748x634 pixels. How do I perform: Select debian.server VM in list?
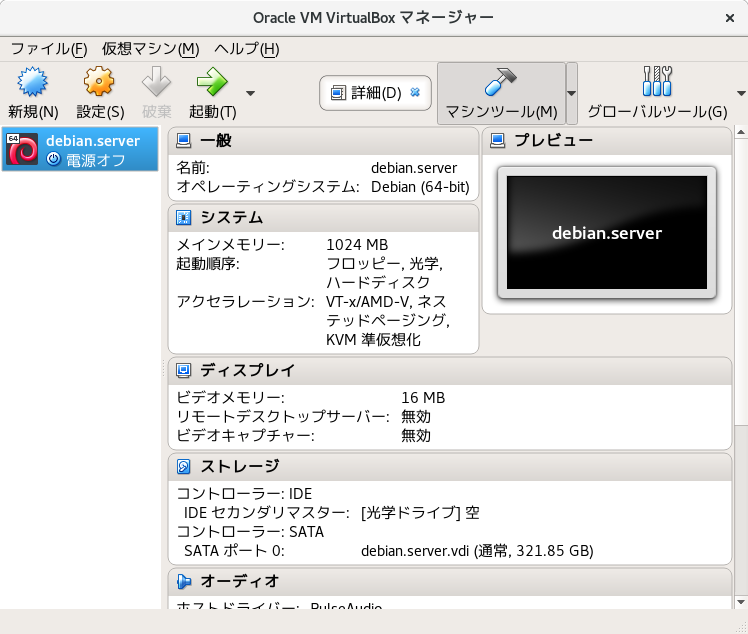tap(80, 149)
